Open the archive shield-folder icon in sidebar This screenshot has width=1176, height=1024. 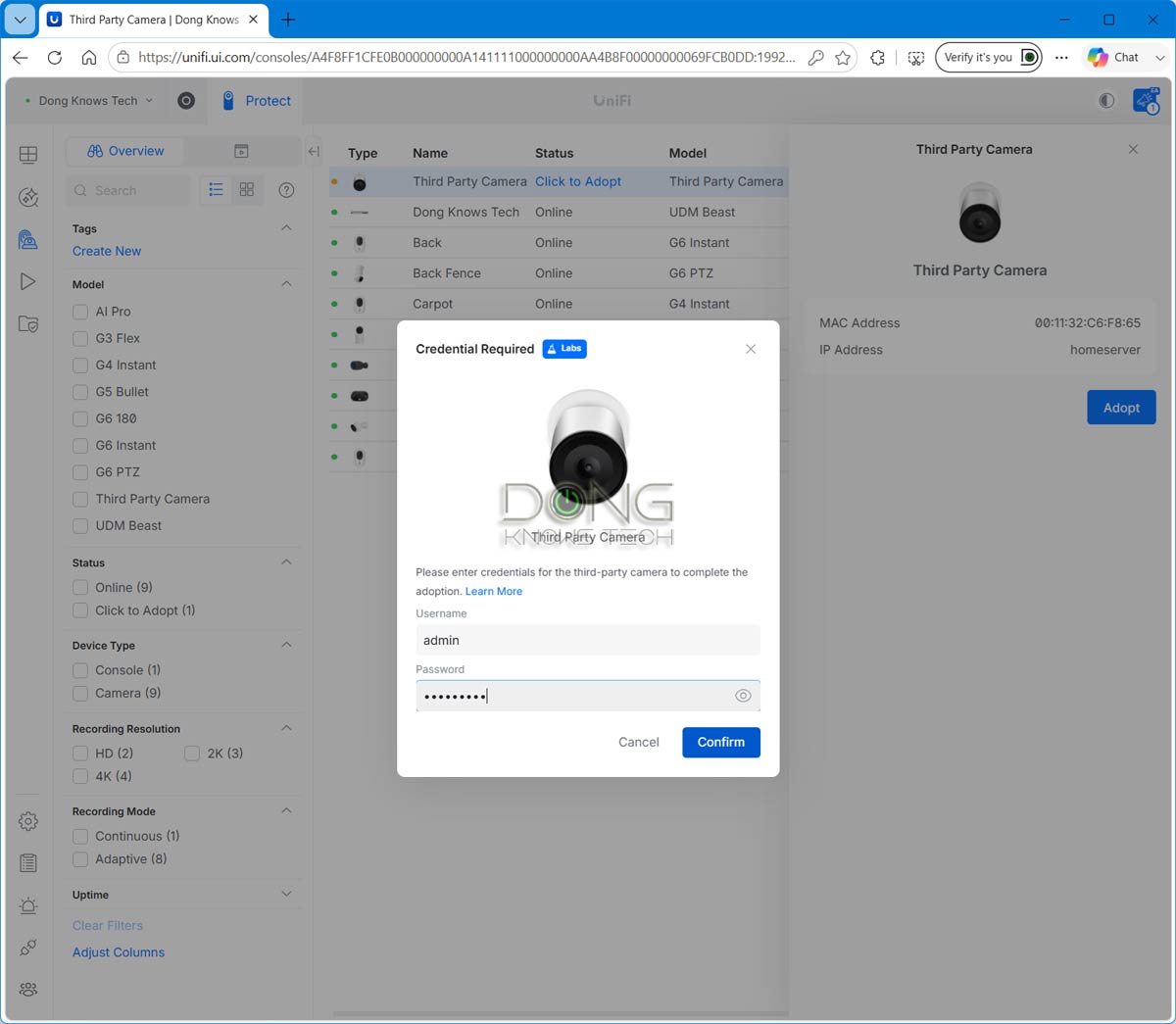pyautogui.click(x=28, y=324)
